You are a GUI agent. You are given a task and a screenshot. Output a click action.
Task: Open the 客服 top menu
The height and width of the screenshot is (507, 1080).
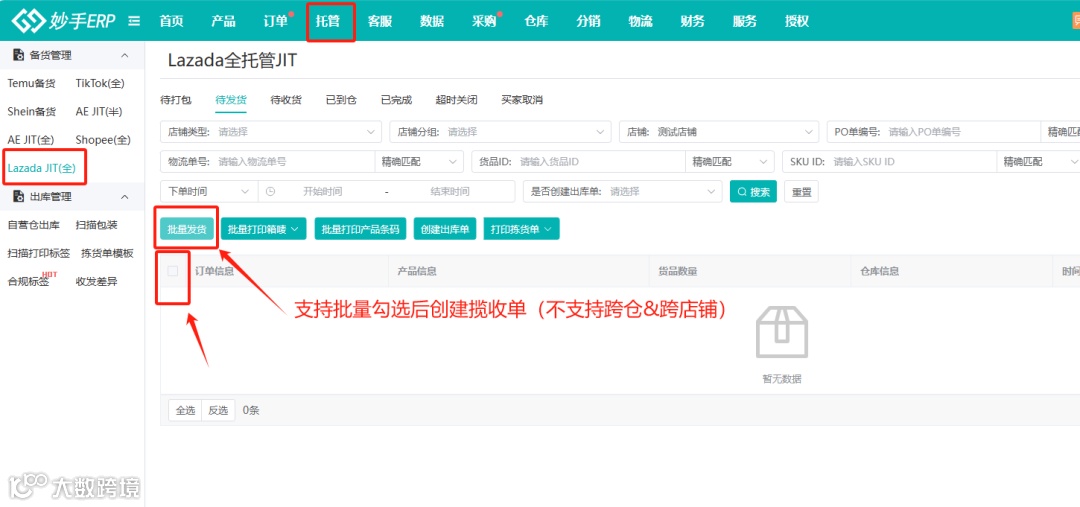click(380, 21)
